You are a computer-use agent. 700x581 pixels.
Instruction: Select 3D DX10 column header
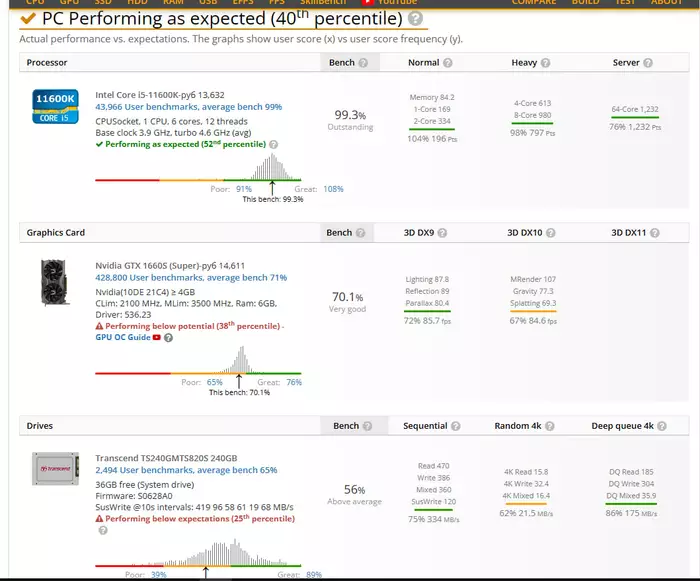click(x=525, y=233)
